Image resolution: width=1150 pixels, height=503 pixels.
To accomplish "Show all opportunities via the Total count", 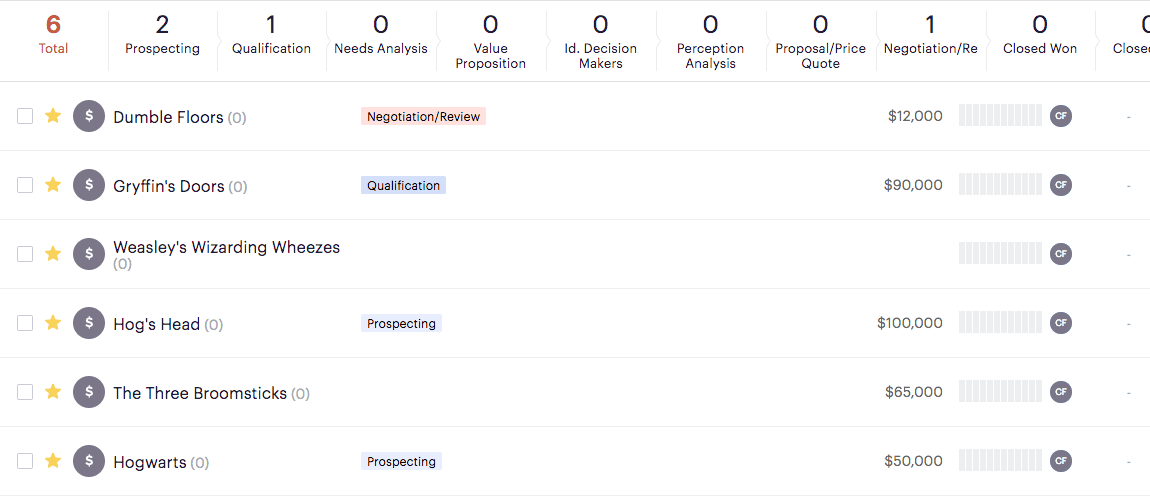I will tap(53, 36).
